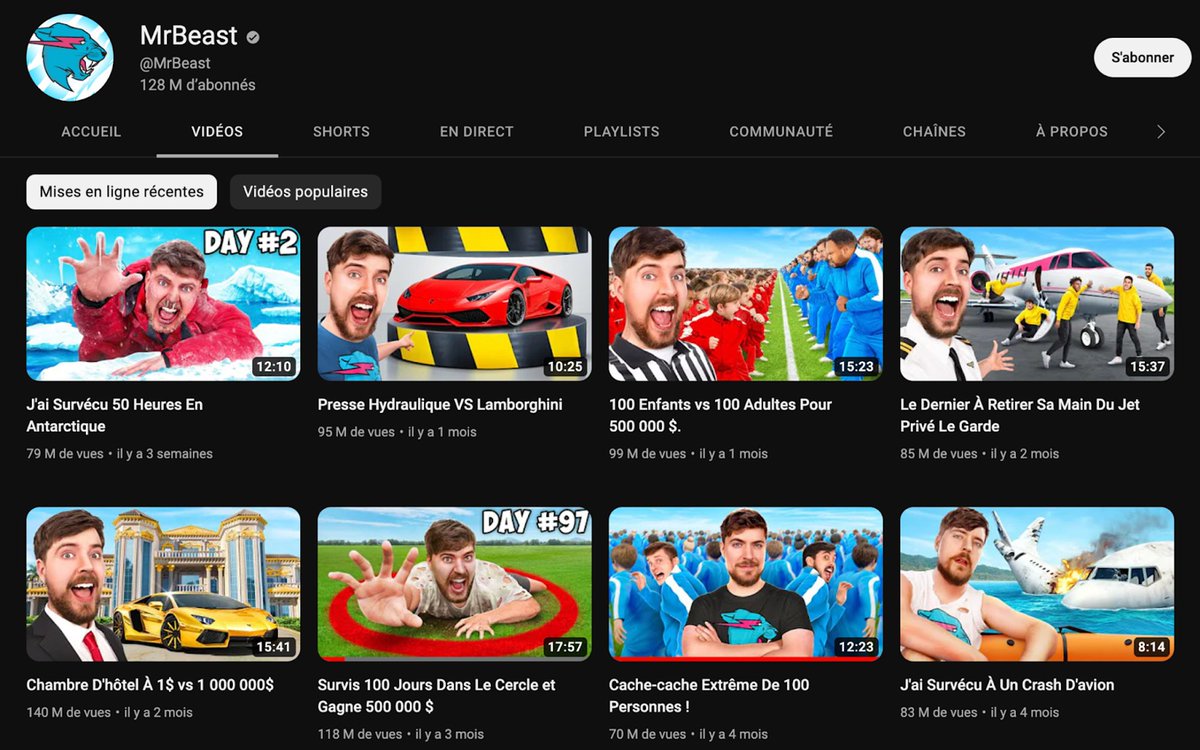Click '99 M de vues • il y a 1 mois'

688,454
